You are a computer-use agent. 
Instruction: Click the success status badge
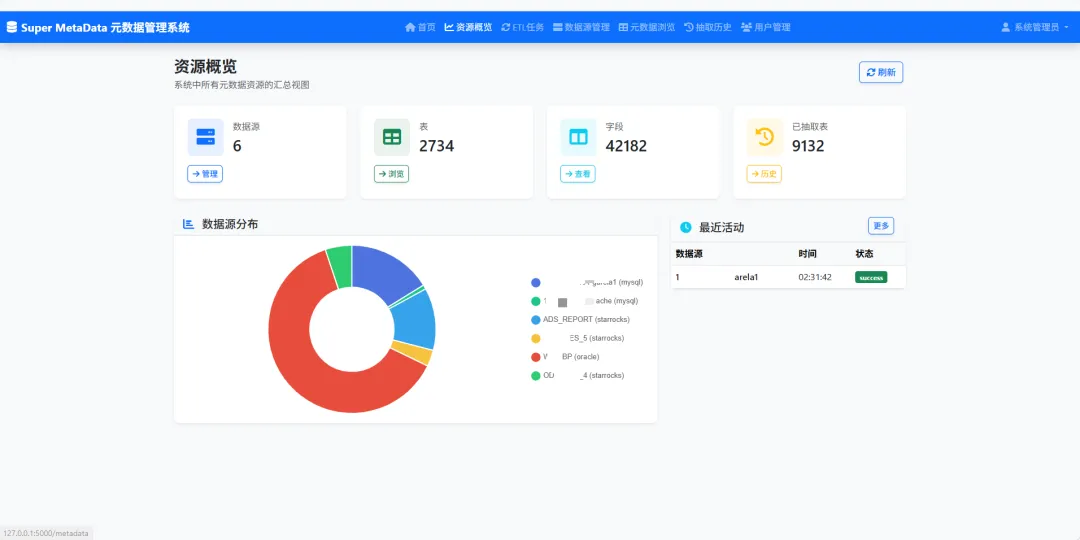point(871,278)
